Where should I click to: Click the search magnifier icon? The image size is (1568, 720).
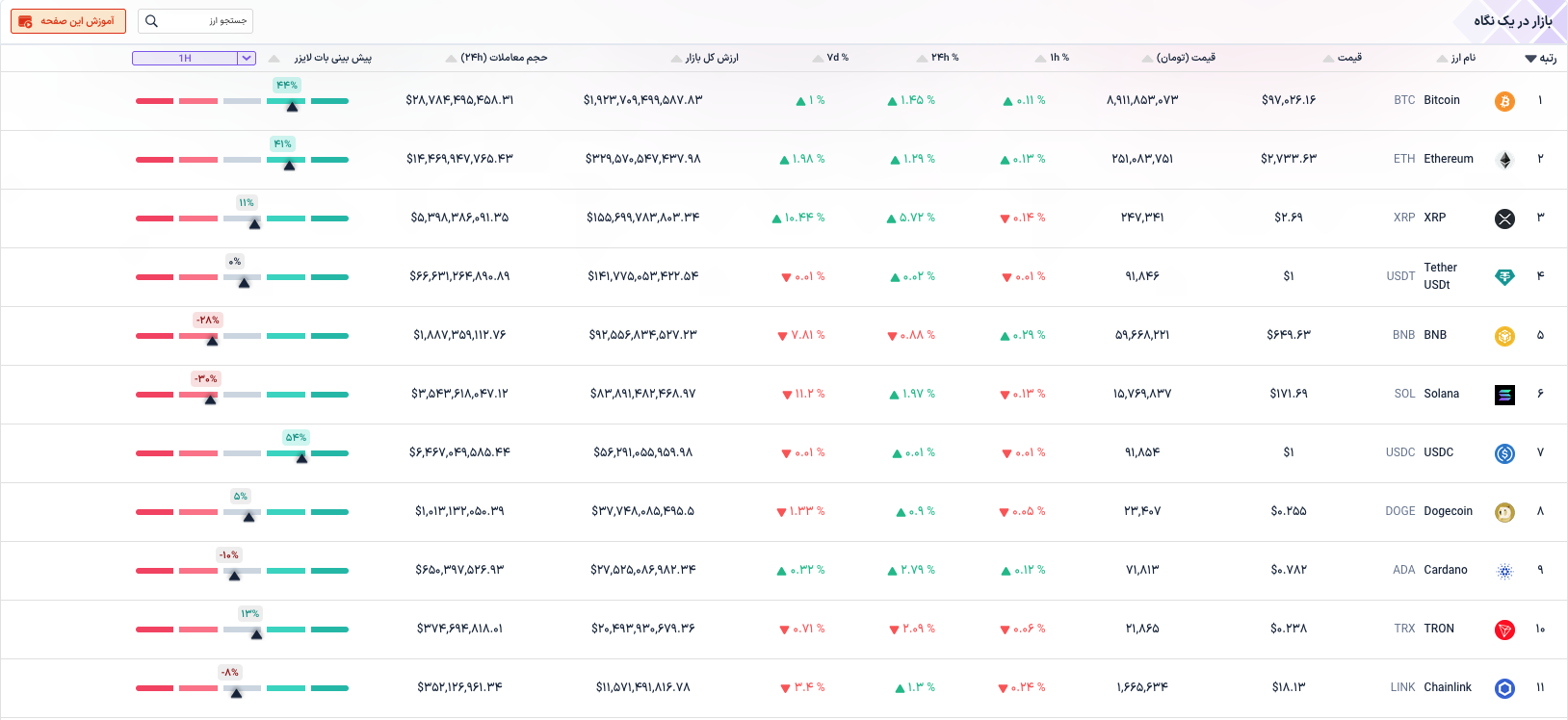tap(151, 21)
